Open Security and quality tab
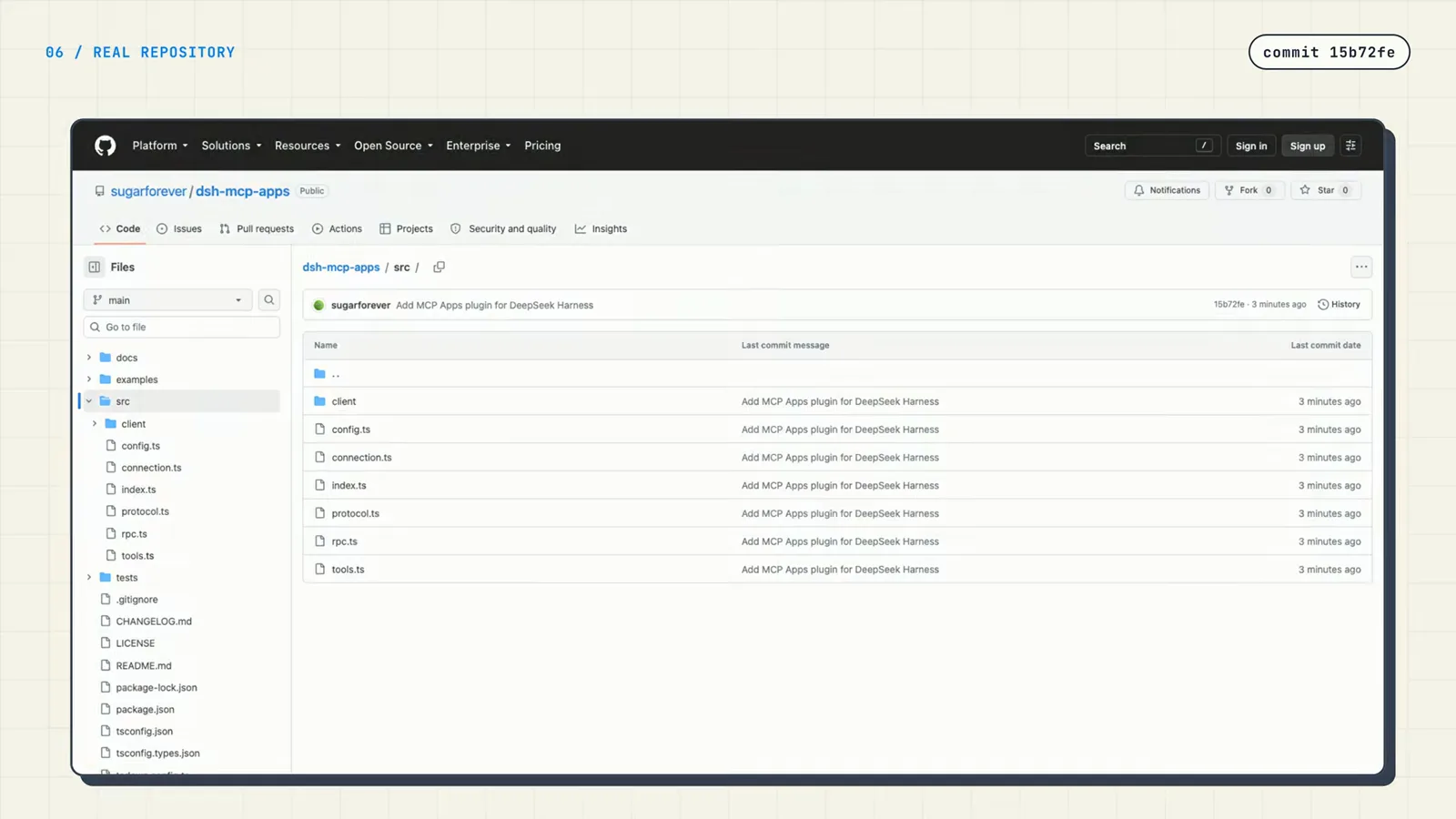Screen dimensions: 1456x819 point(503,229)
